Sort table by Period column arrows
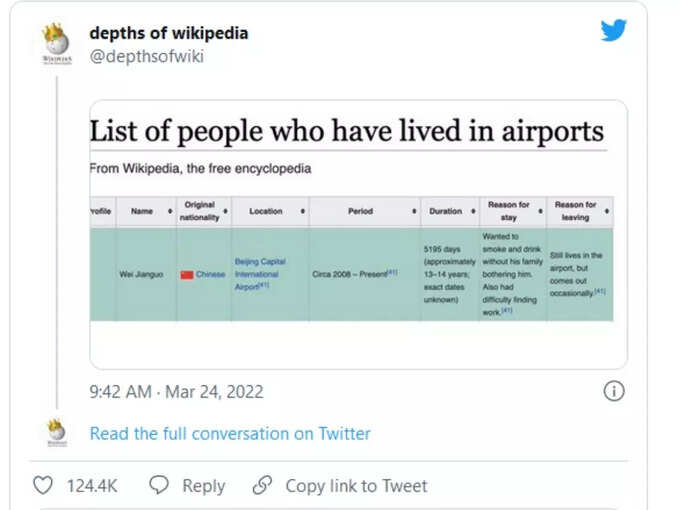This screenshot has height=510, width=680. pyautogui.click(x=414, y=211)
